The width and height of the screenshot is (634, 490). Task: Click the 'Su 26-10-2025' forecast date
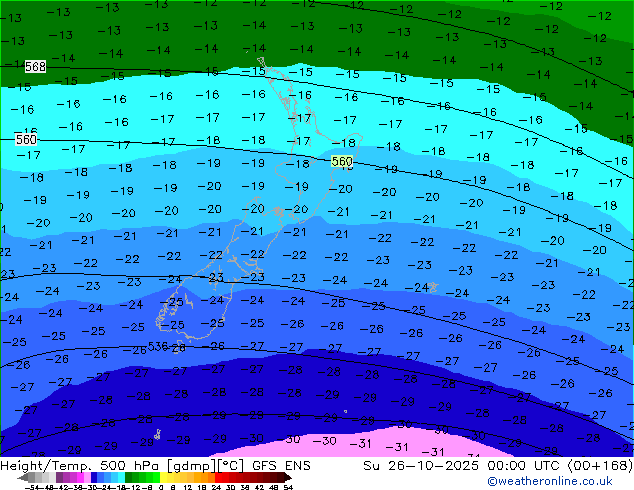[x=423, y=466]
